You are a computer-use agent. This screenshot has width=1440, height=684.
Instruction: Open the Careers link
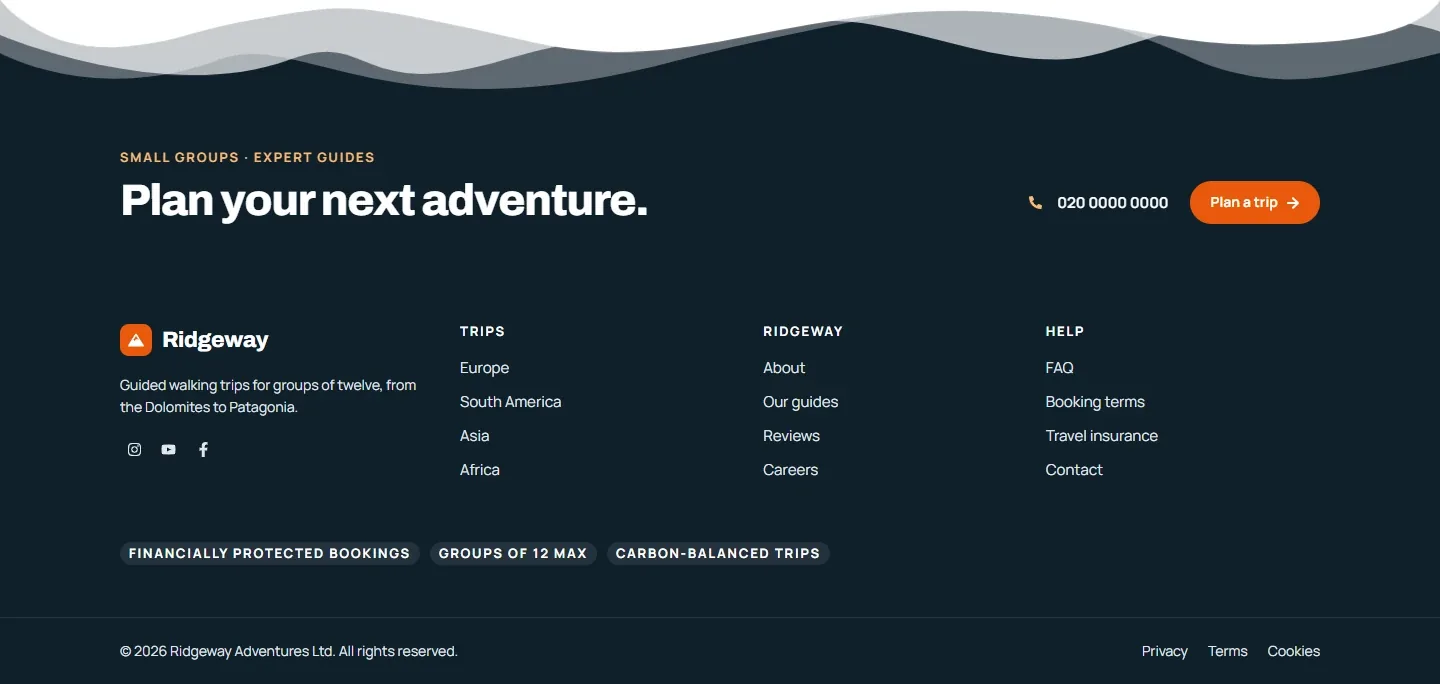click(x=790, y=470)
